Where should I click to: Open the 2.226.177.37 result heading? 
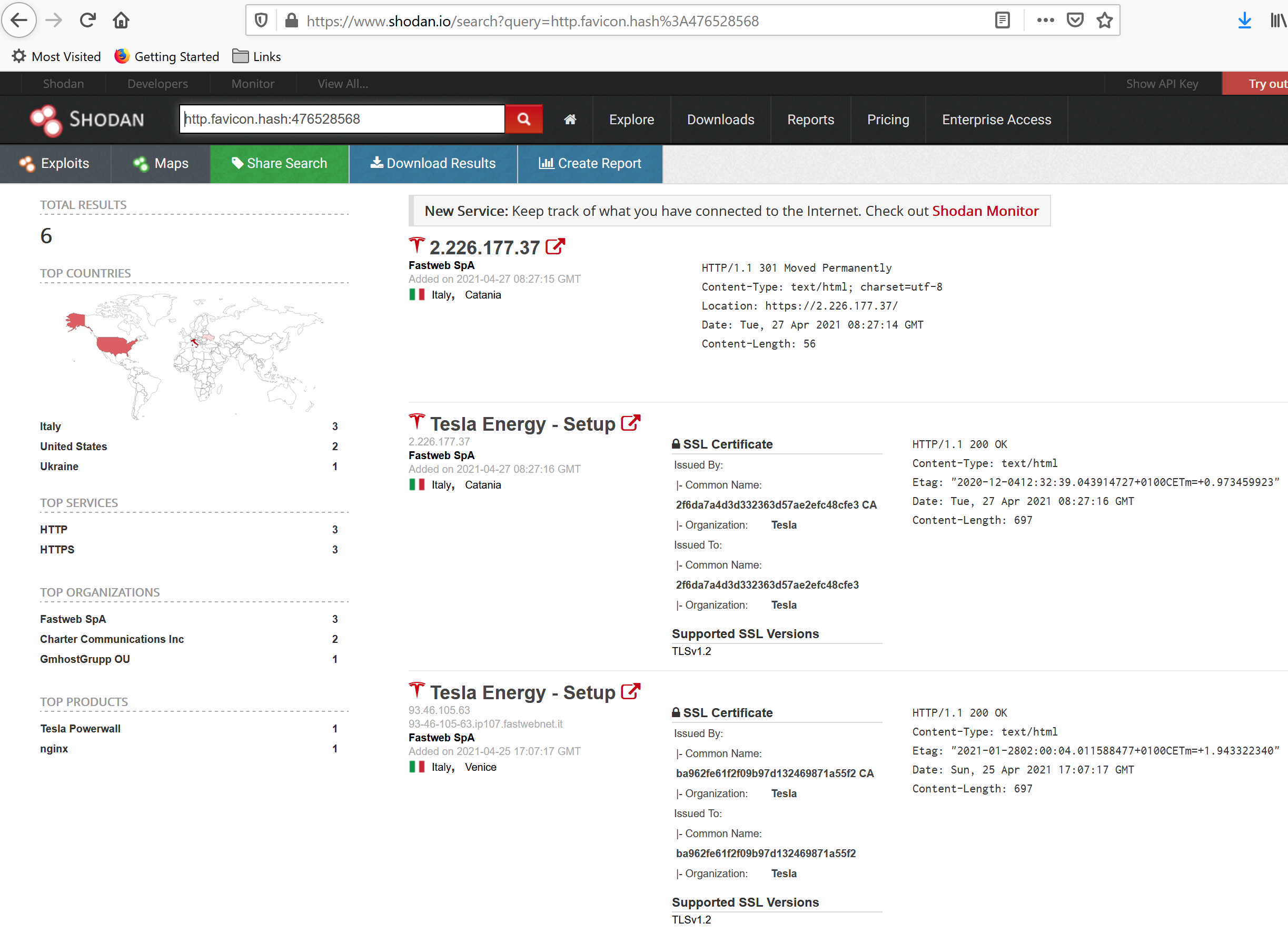484,247
